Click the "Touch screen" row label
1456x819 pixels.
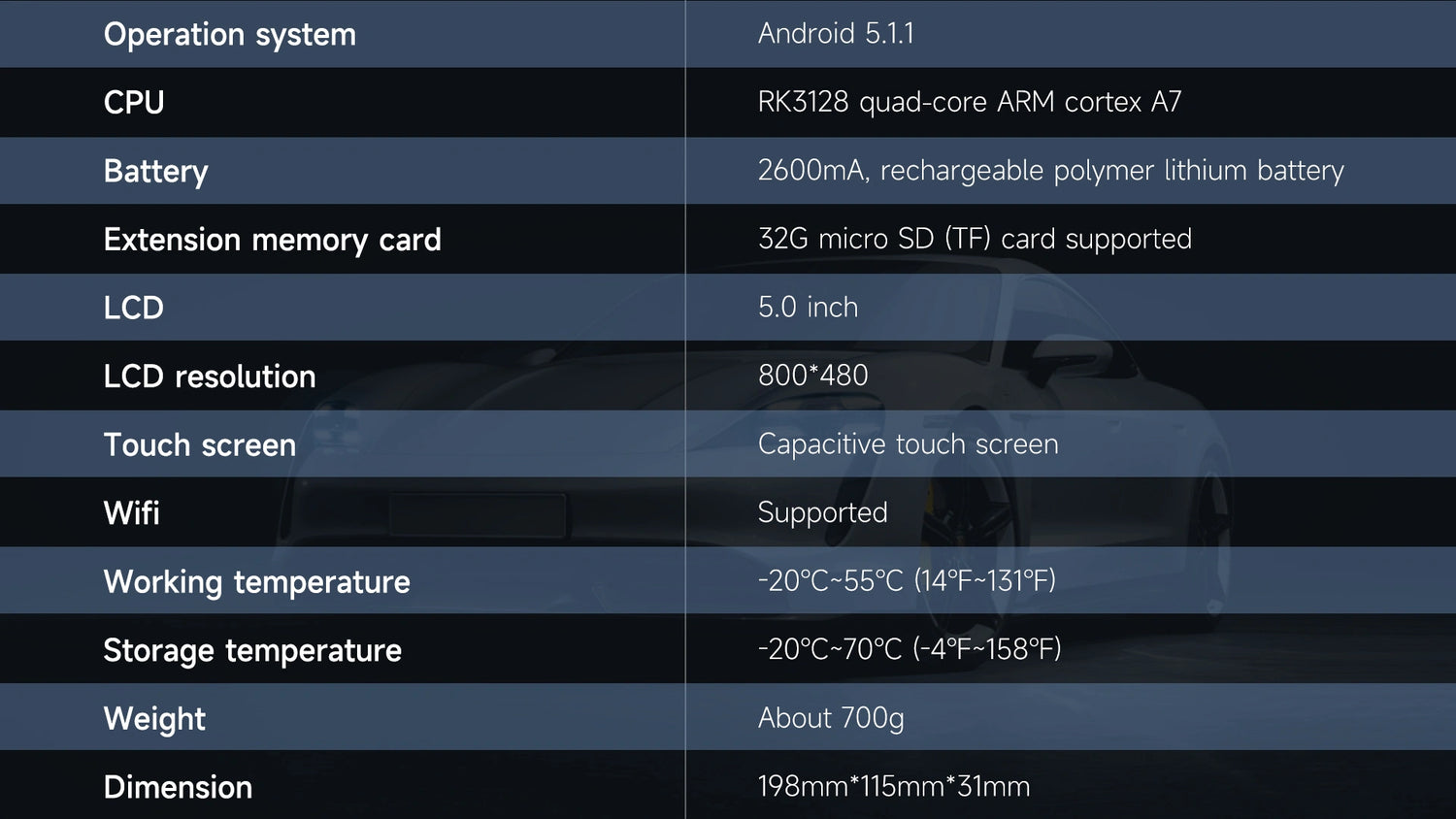click(199, 444)
